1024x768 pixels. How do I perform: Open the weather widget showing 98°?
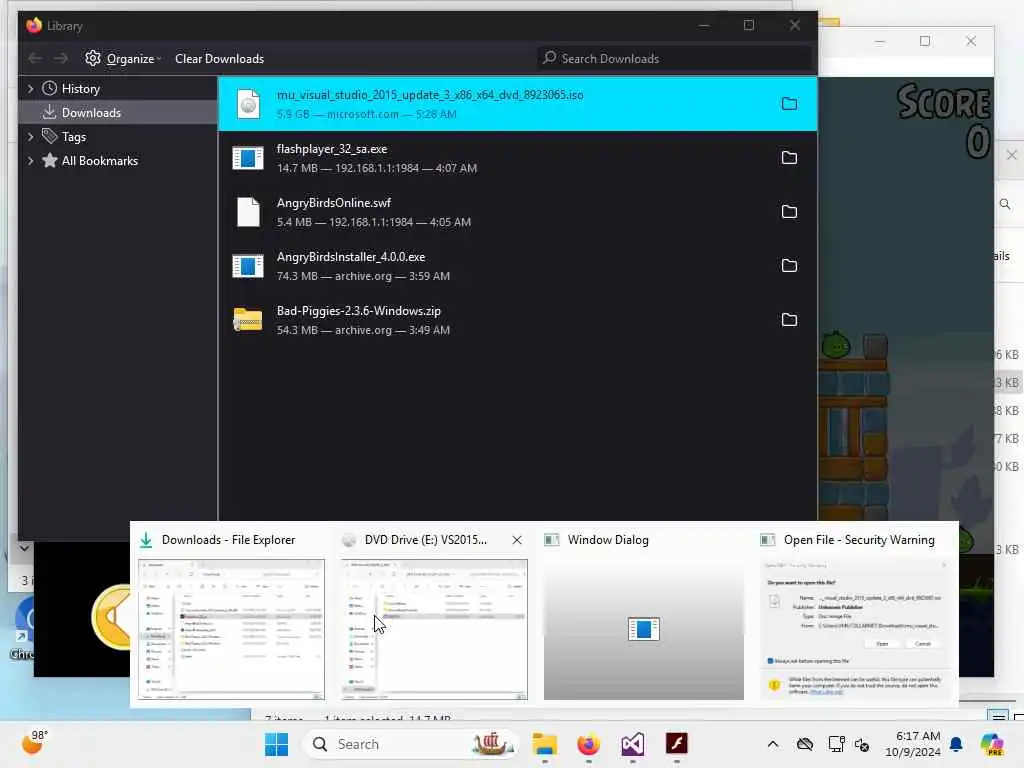pos(35,743)
